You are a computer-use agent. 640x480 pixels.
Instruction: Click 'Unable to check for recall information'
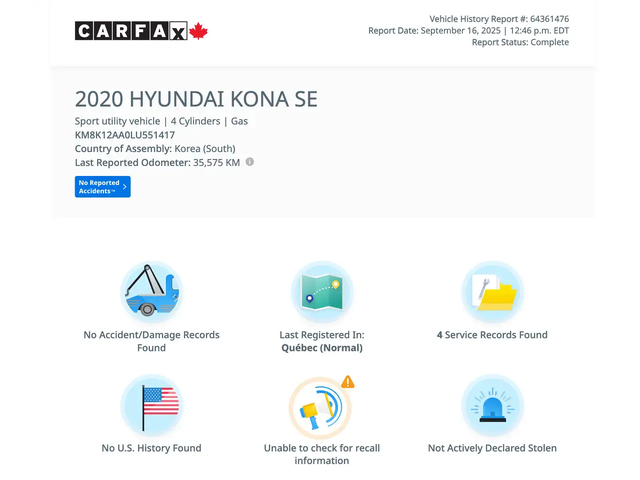pyautogui.click(x=322, y=454)
